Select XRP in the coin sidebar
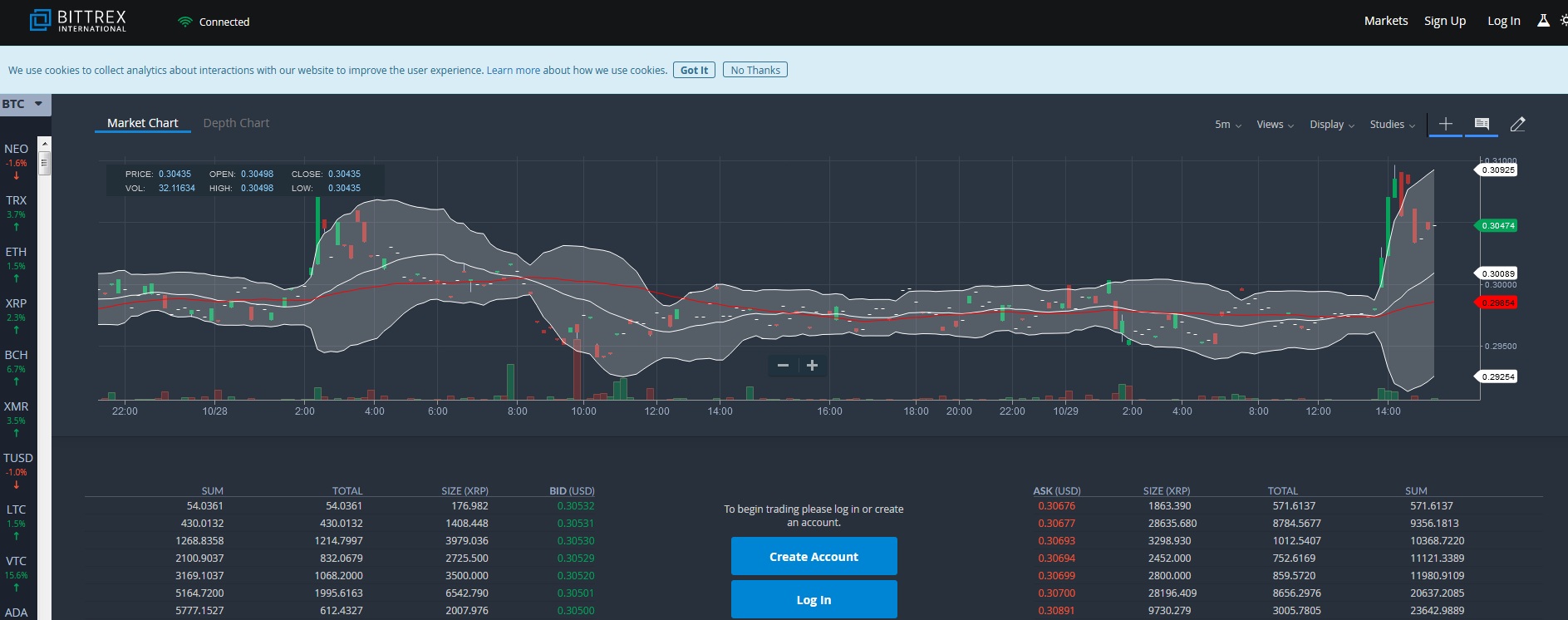The image size is (1568, 620). [16, 303]
